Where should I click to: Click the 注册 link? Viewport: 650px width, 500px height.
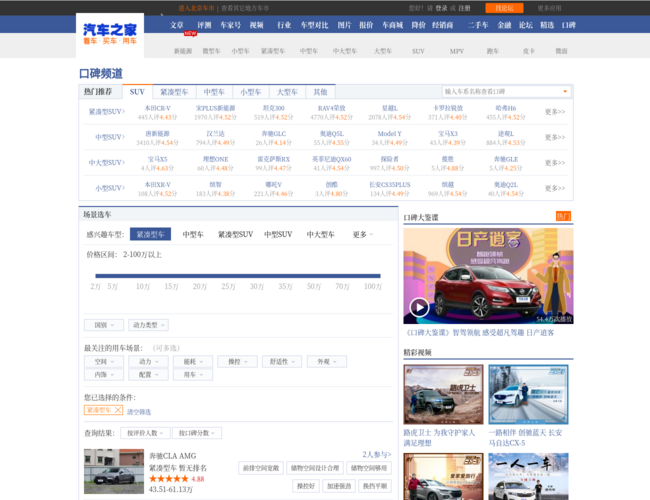(464, 8)
